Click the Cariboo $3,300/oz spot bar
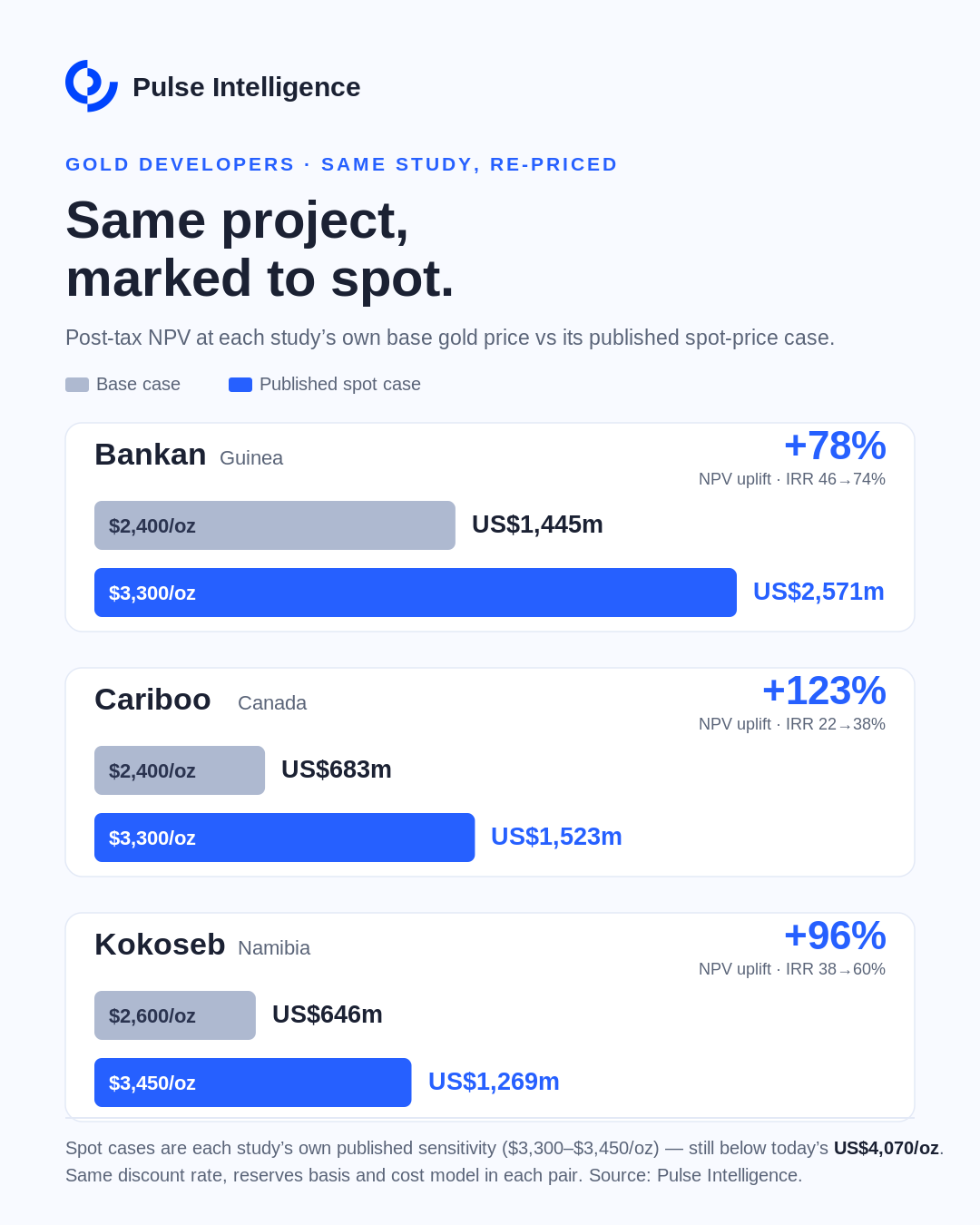The height and width of the screenshot is (1225, 980). click(285, 838)
